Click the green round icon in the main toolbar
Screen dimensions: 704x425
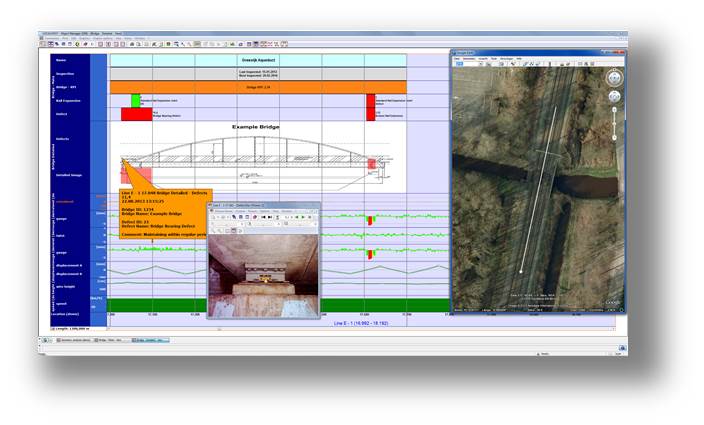pyautogui.click(x=77, y=44)
